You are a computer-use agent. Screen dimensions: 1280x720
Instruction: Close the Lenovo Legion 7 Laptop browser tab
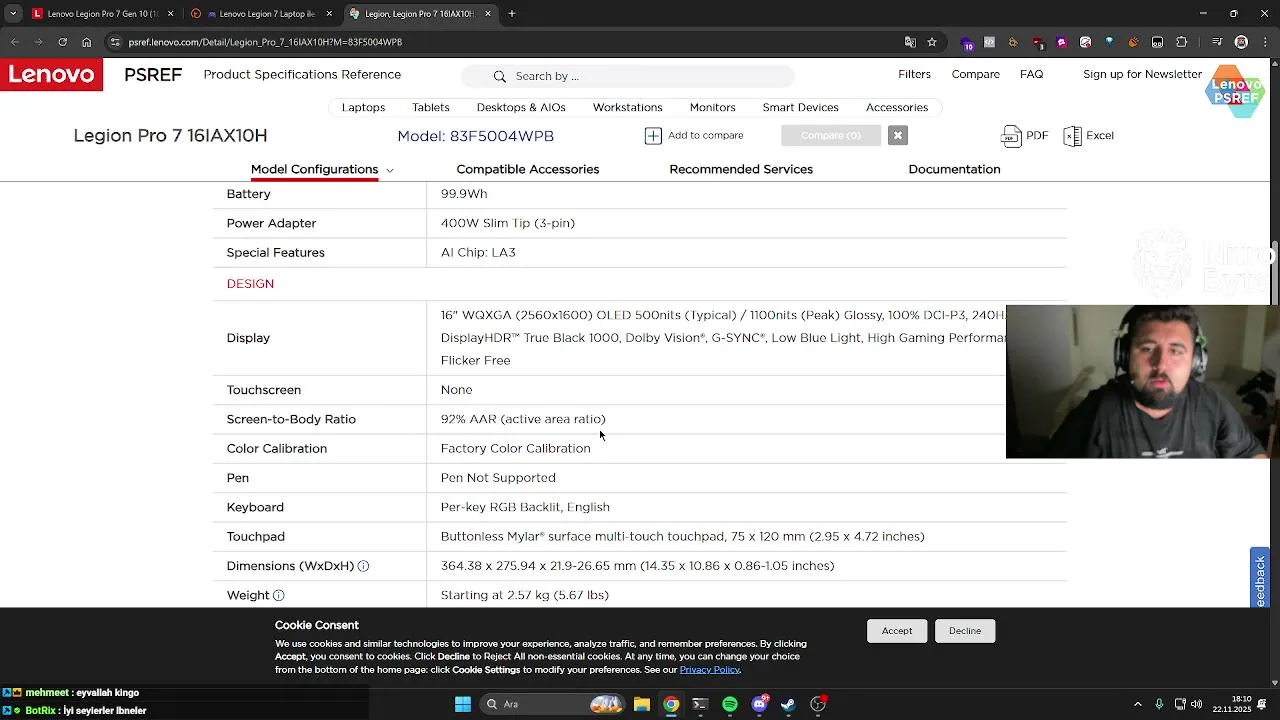point(329,14)
